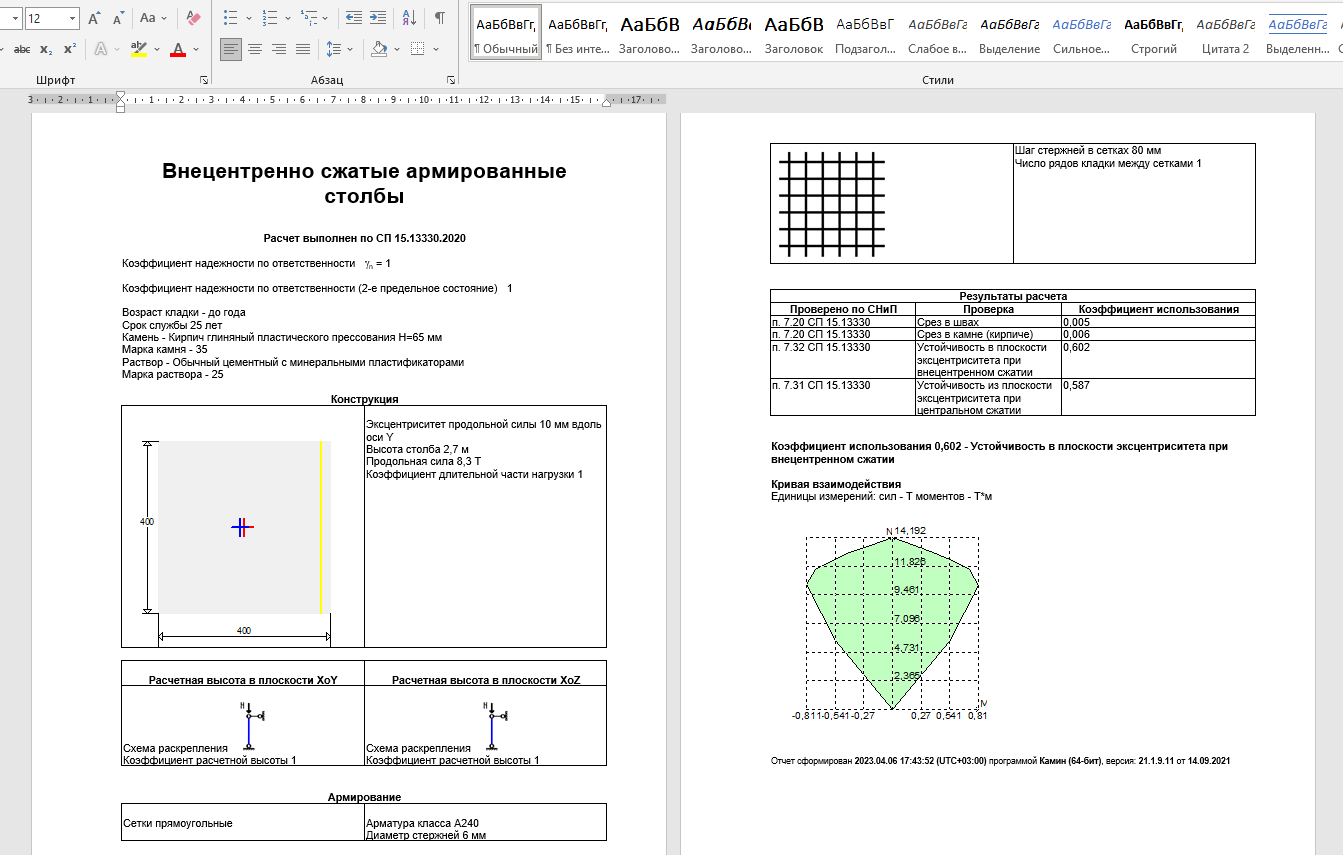Apply the center alignment icon
Image resolution: width=1343 pixels, height=855 pixels.
click(255, 48)
